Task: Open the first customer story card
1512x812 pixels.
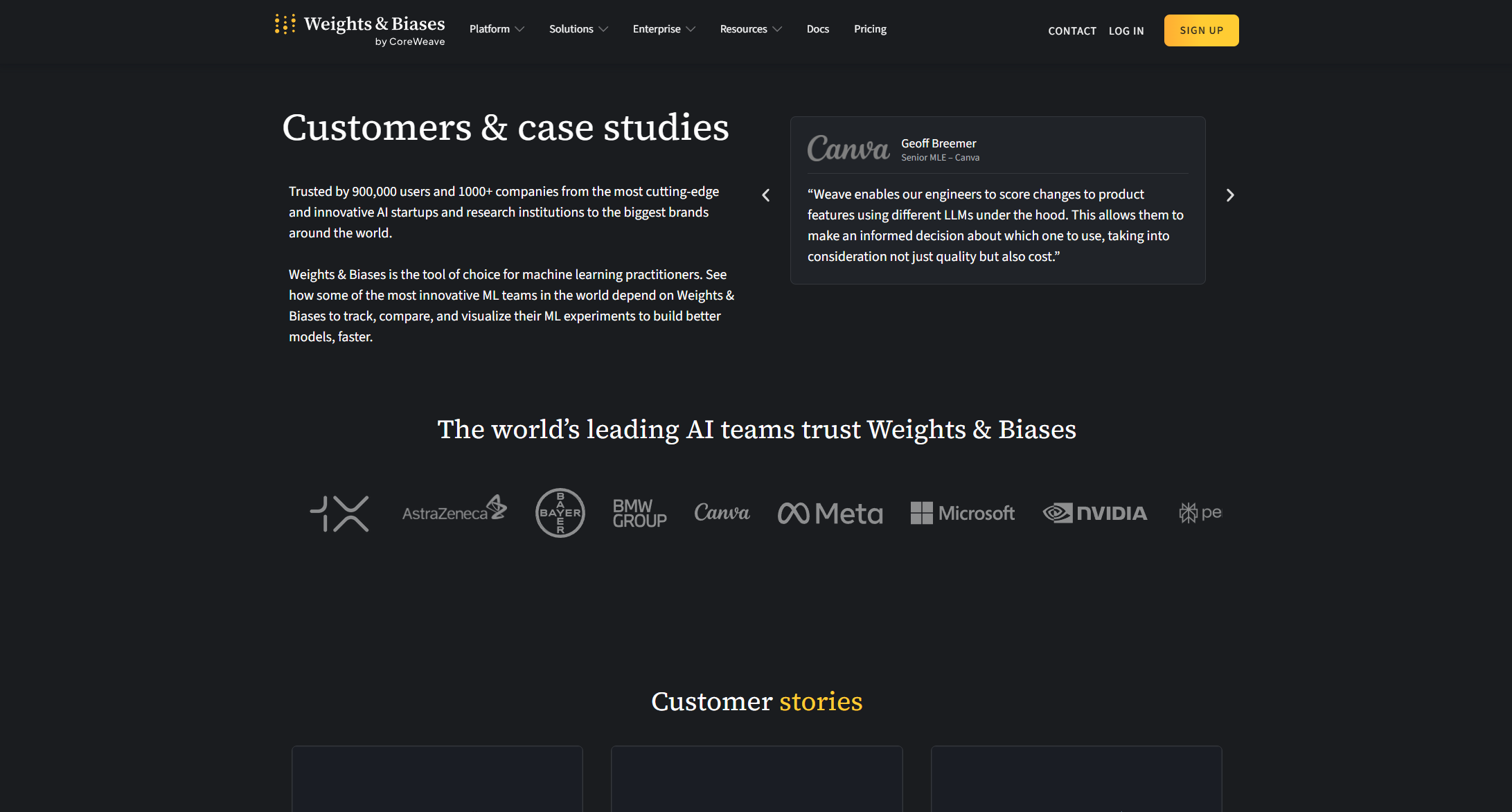Action: [437, 779]
